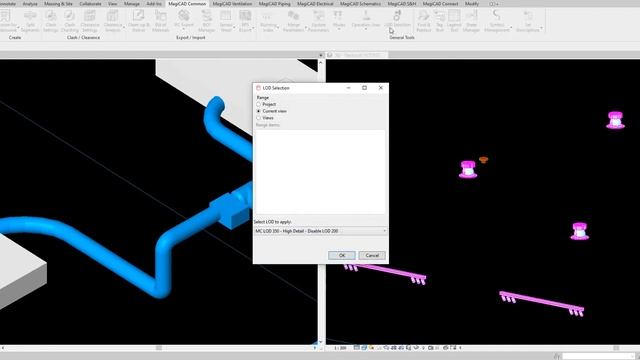Open the Analyze ribbon tab

(x=30, y=4)
